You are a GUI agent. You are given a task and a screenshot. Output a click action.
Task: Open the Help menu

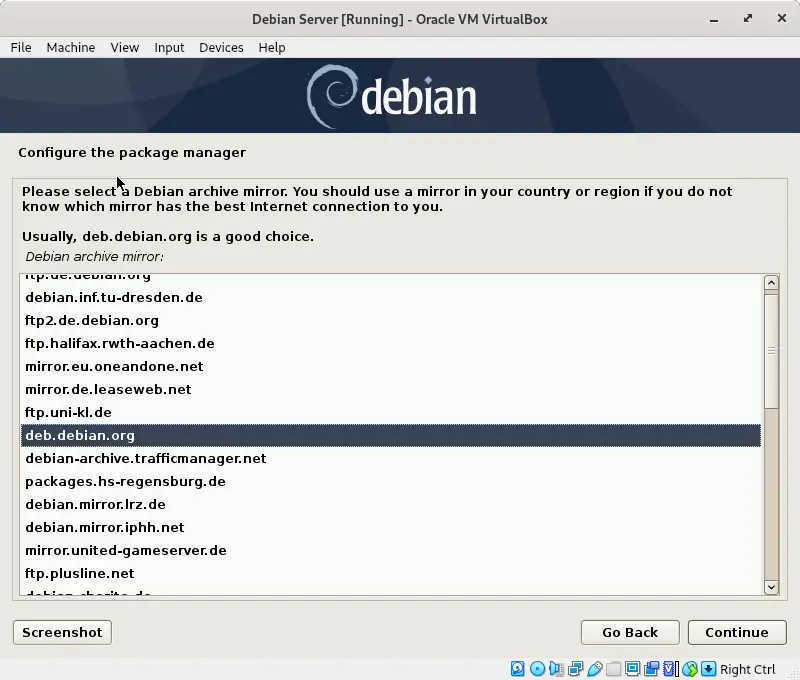(x=271, y=47)
